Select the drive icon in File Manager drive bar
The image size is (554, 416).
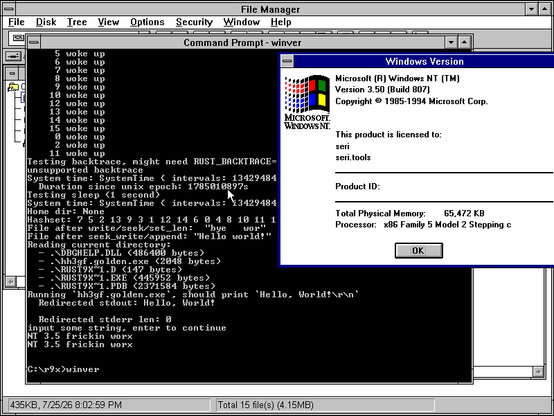click(x=13, y=56)
